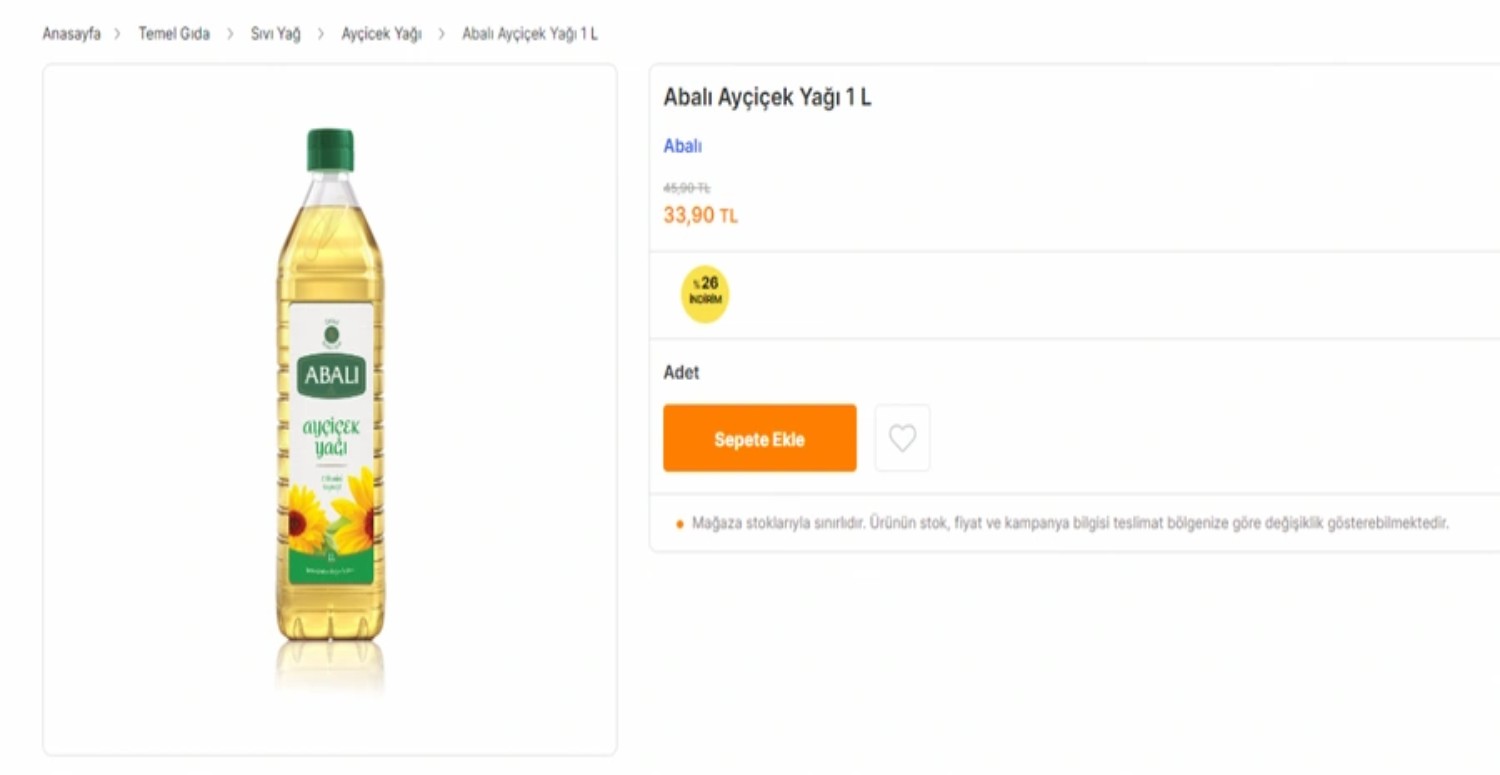Click the orange 33,90 TL price
The image size is (1500, 775).
[x=700, y=214]
